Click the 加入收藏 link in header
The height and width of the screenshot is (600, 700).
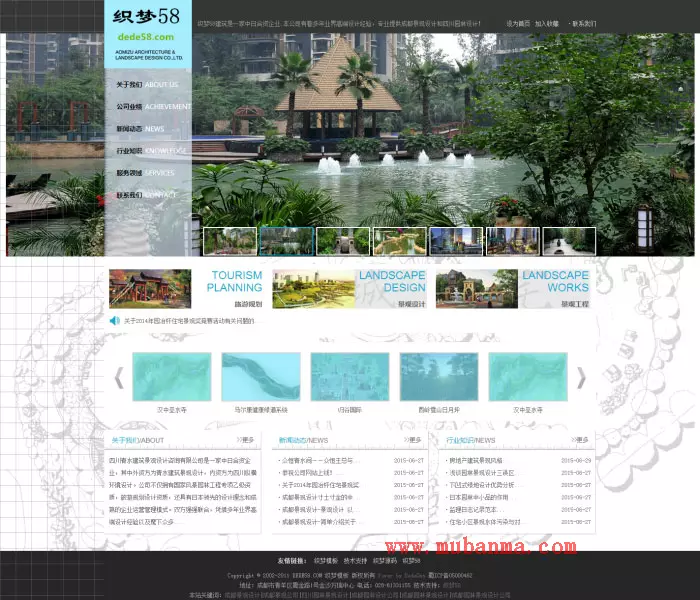(547, 23)
